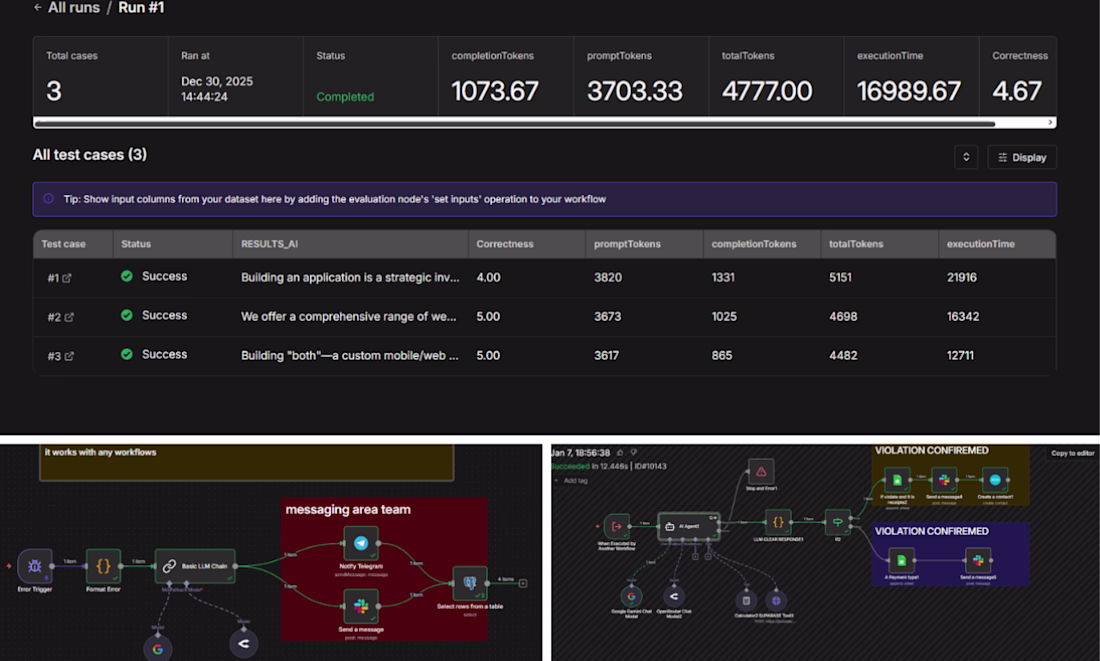The image size is (1100, 661).
Task: Click the yellow VIOLATION CONFIREMED sticky note title
Action: click(932, 450)
